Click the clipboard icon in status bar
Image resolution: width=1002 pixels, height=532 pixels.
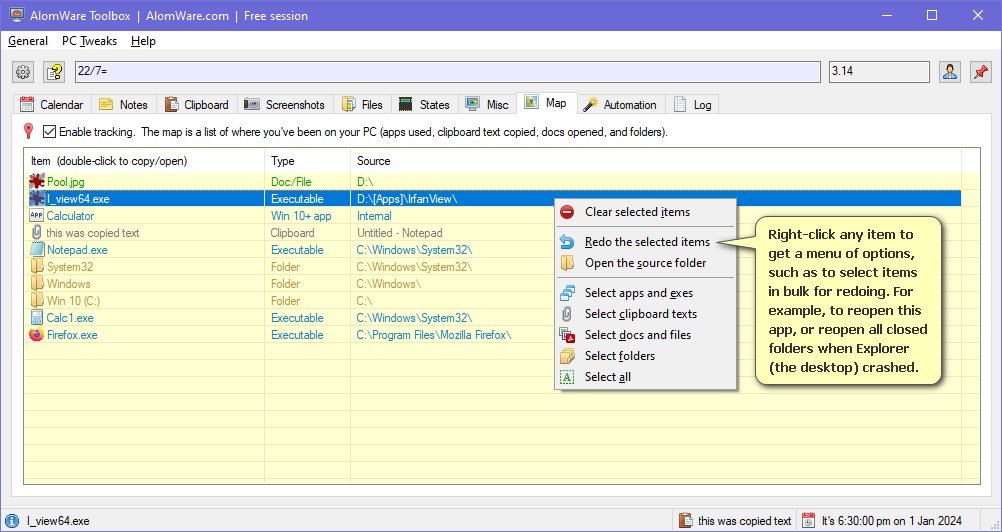coord(685,520)
